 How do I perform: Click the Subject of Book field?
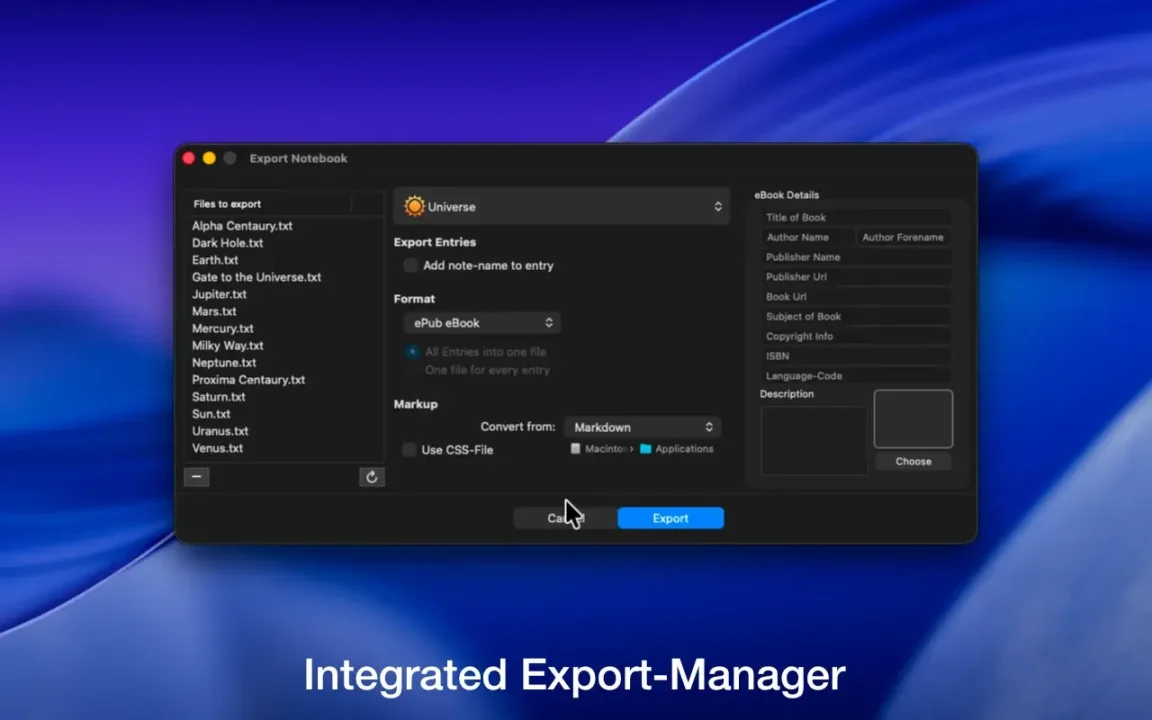click(856, 317)
